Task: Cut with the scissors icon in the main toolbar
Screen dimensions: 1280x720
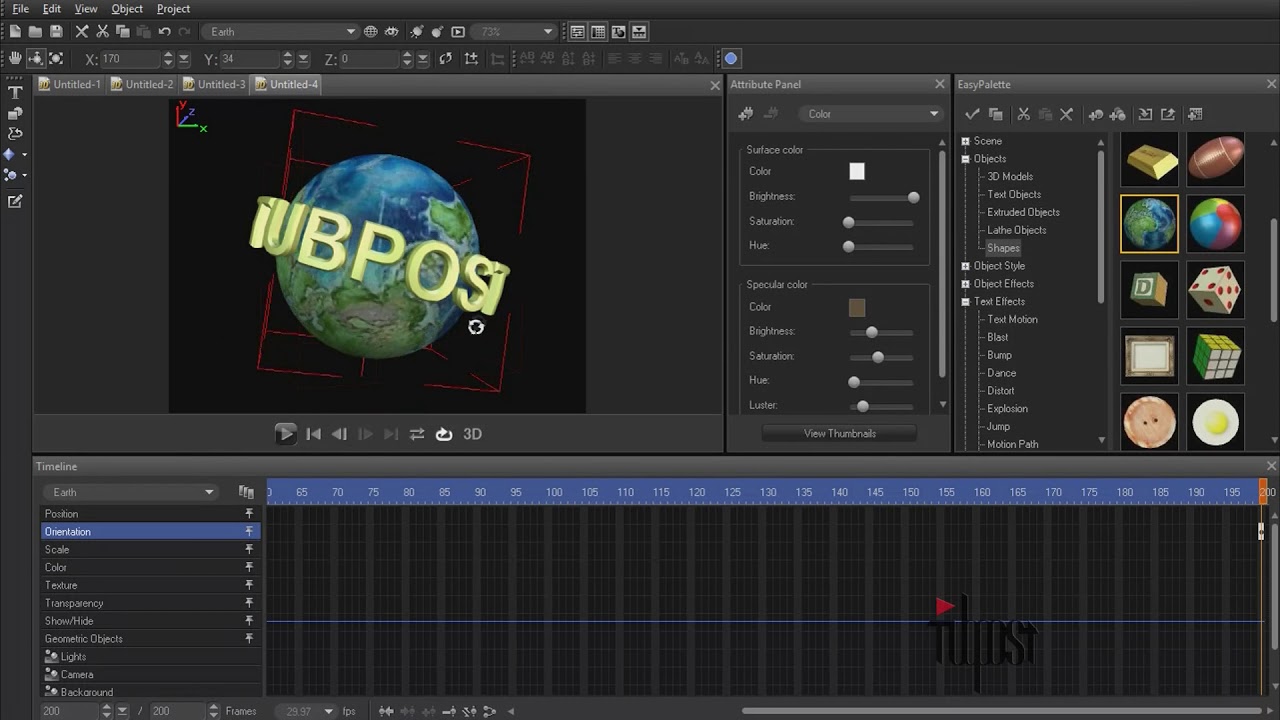Action: tap(102, 32)
